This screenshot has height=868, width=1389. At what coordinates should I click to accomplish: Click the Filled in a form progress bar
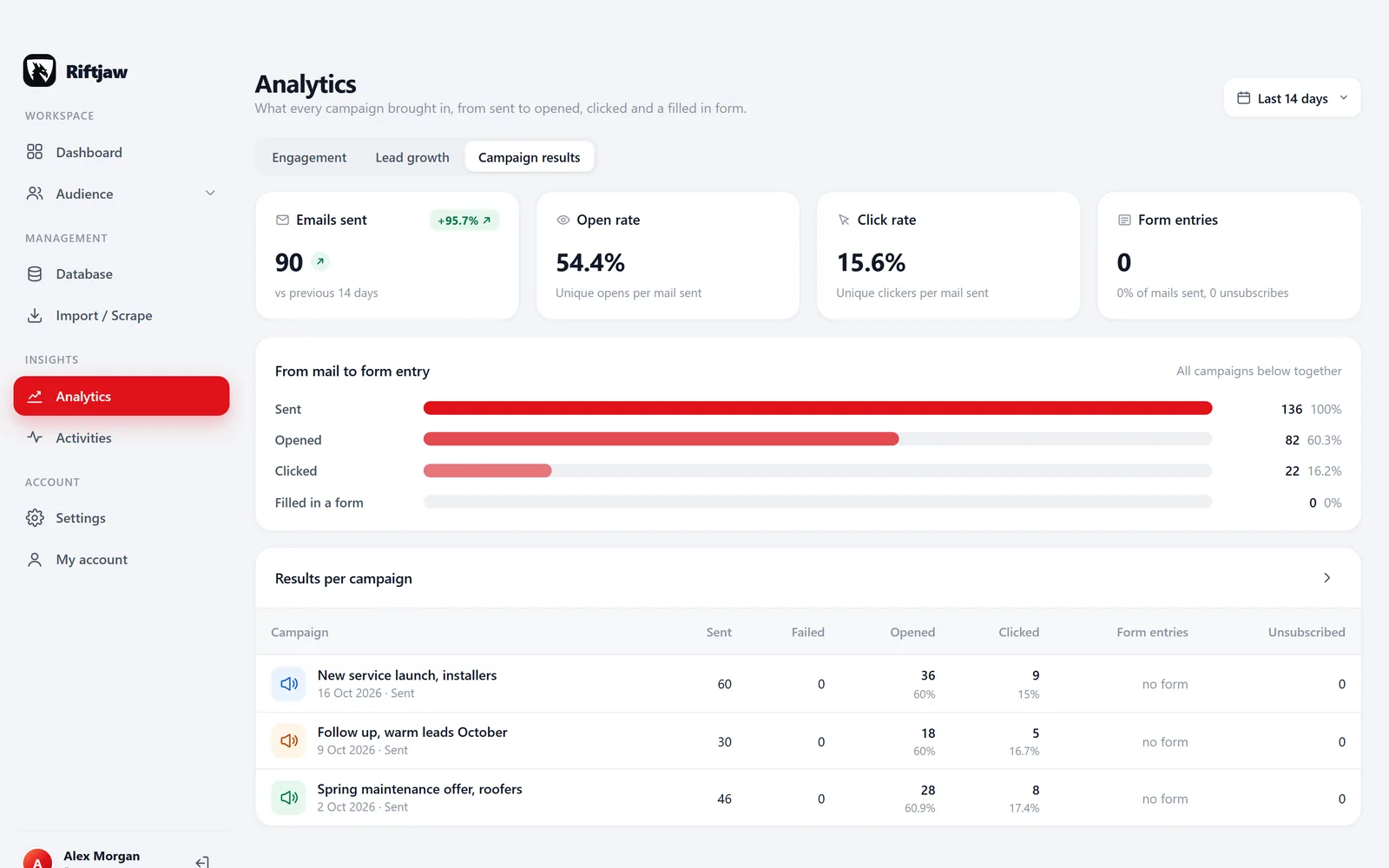tap(818, 503)
